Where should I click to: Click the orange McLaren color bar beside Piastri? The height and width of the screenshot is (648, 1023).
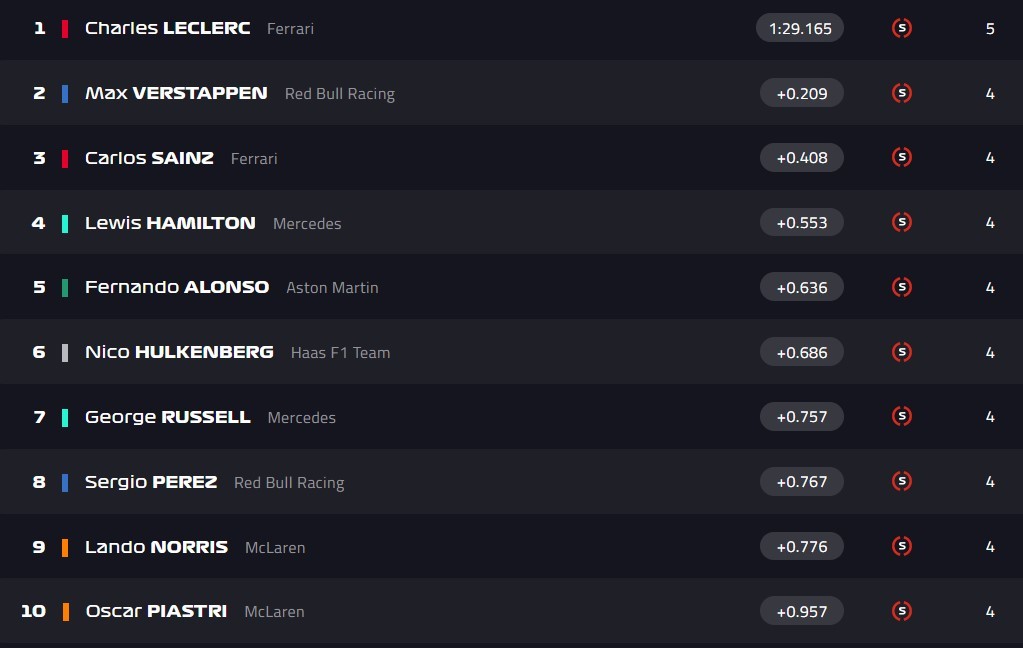pyautogui.click(x=65, y=611)
